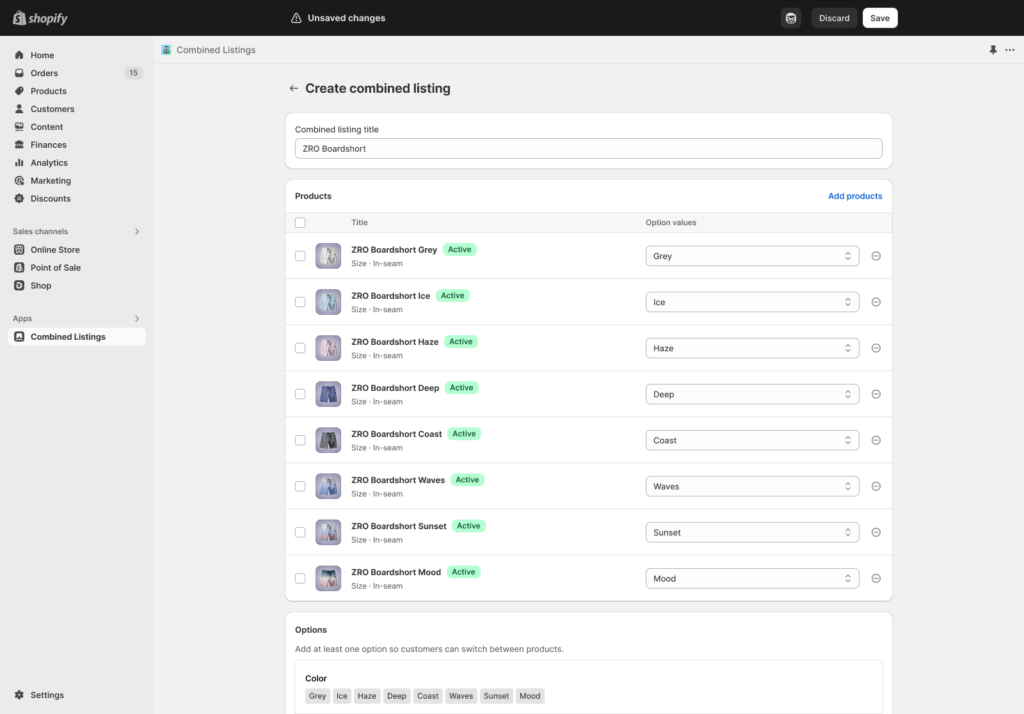Remove ZRO Boardshort Waves from the listing
Image resolution: width=1024 pixels, height=714 pixels.
point(876,486)
